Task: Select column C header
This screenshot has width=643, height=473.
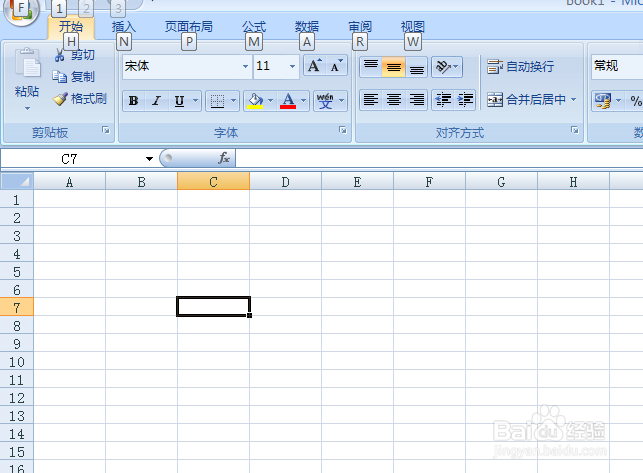Action: pos(213,181)
